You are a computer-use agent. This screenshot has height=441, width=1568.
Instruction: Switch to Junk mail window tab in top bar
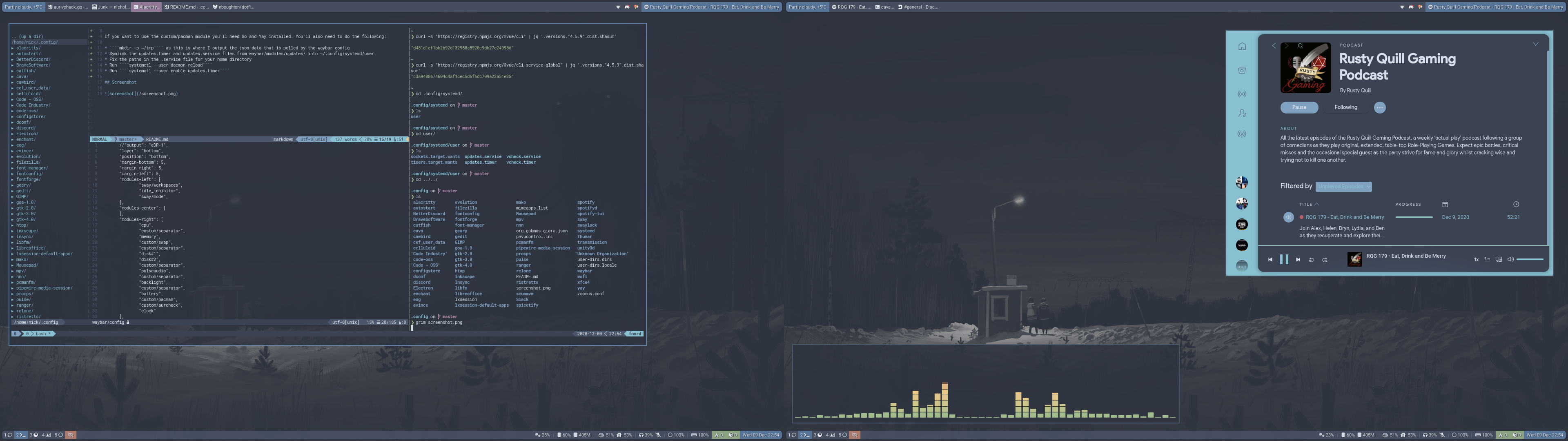111,7
